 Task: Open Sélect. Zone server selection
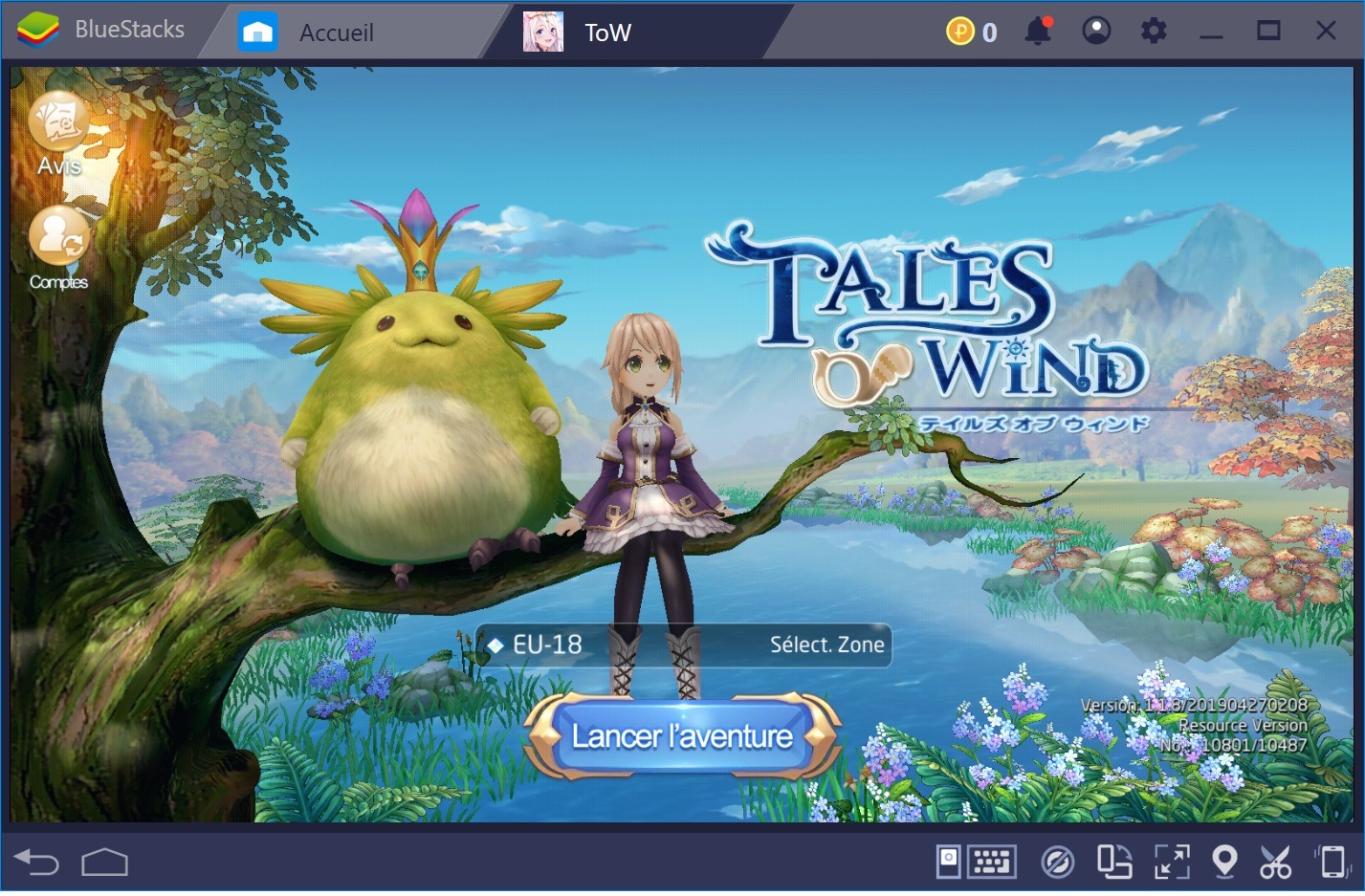826,645
